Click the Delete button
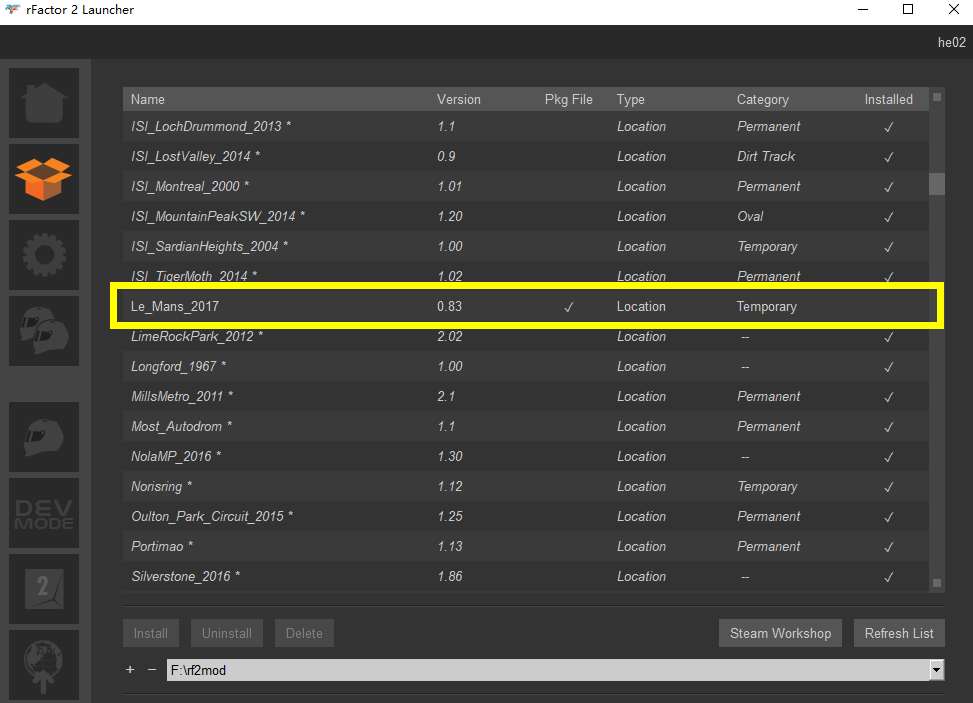 click(x=304, y=633)
